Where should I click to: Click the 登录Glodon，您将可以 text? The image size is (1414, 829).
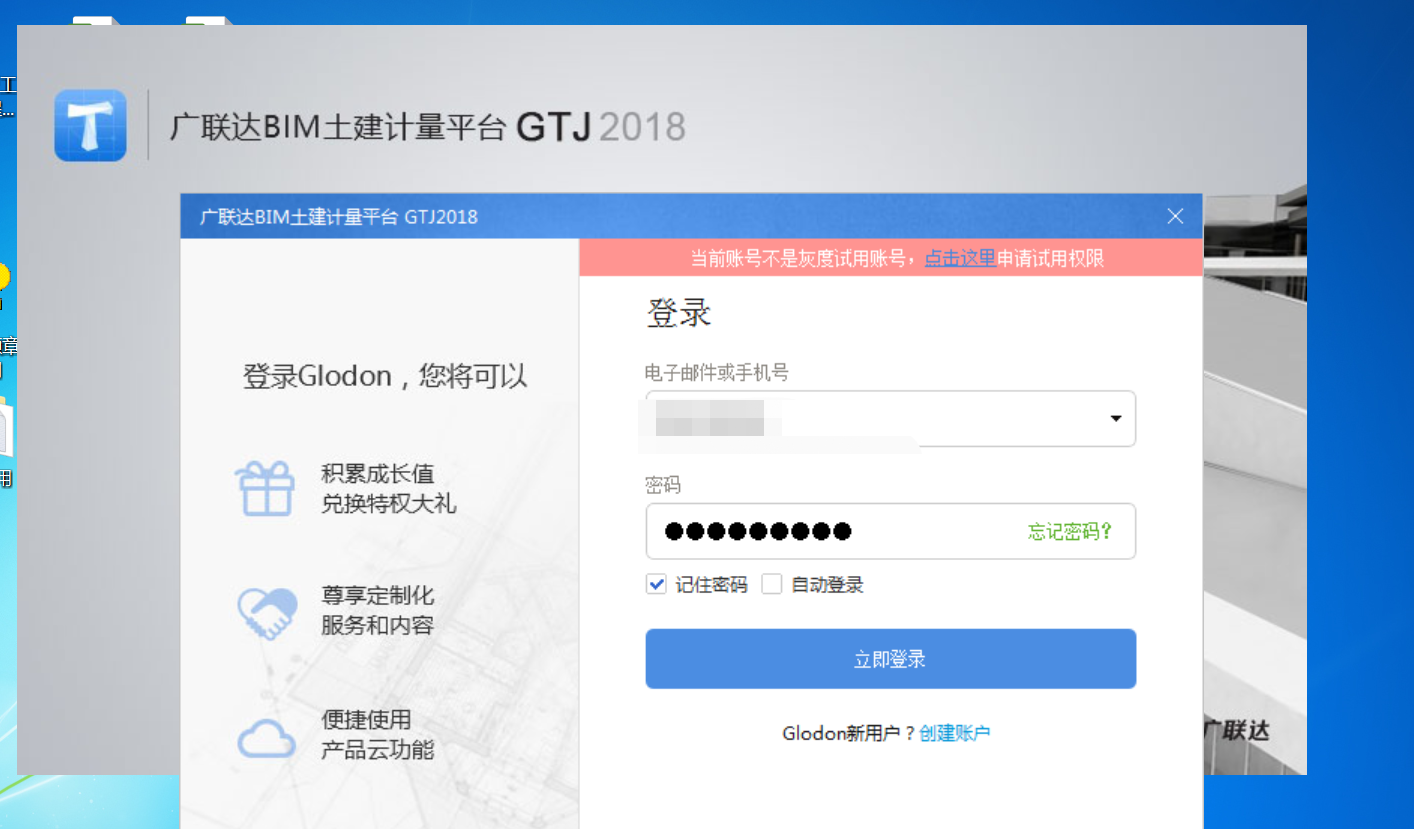tap(385, 376)
